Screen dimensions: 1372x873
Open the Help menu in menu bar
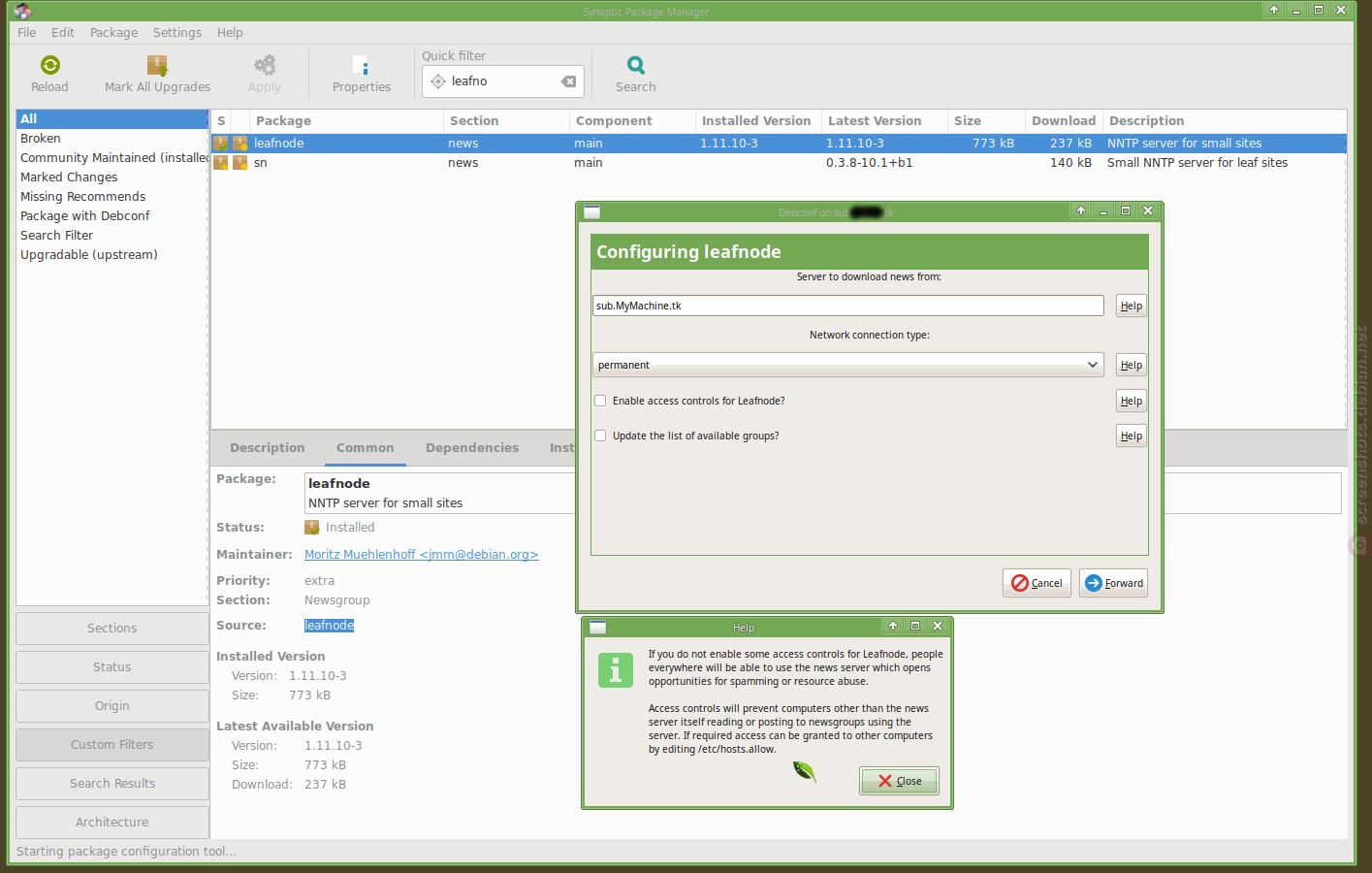click(x=230, y=33)
